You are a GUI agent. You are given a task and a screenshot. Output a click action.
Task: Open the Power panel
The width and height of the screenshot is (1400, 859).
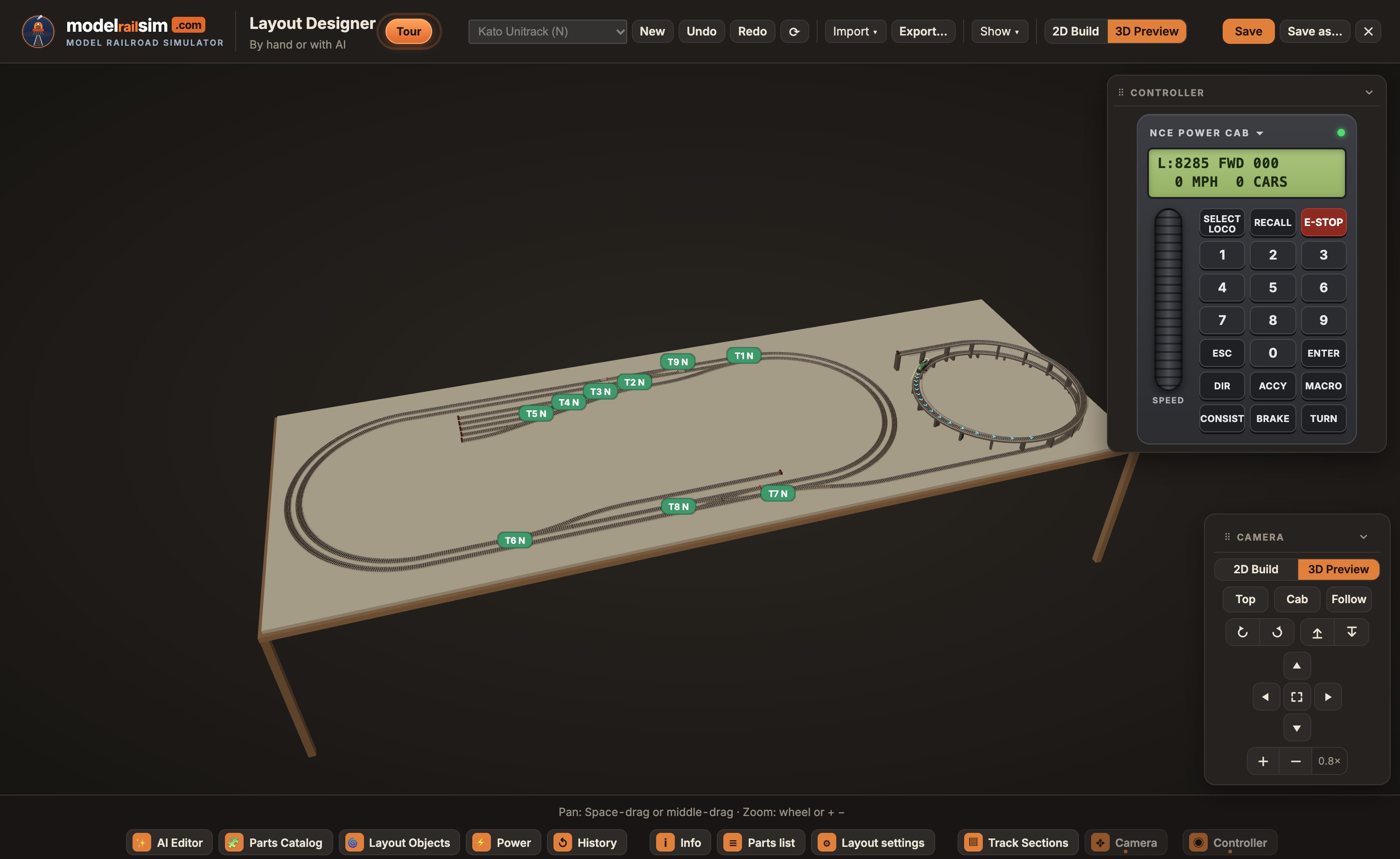click(504, 843)
